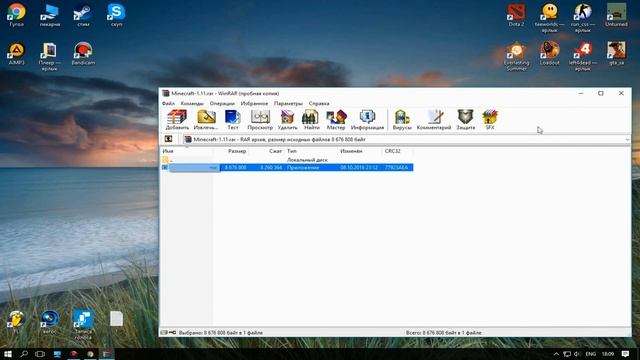This screenshot has height=360, width=640.
Task: Click the ENG language indicator
Action: [x=591, y=354]
